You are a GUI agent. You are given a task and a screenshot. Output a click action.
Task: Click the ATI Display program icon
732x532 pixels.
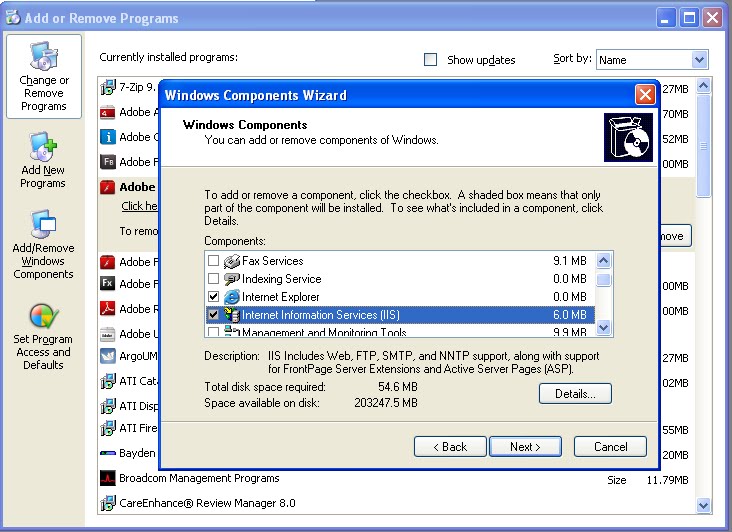108,406
